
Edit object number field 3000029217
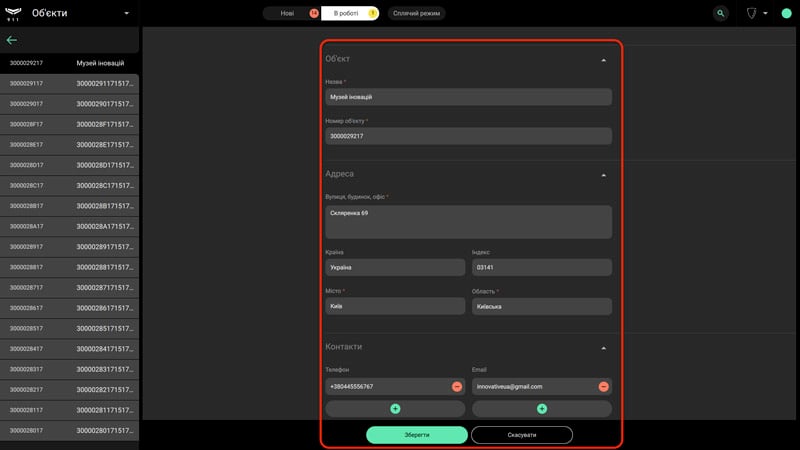point(468,136)
